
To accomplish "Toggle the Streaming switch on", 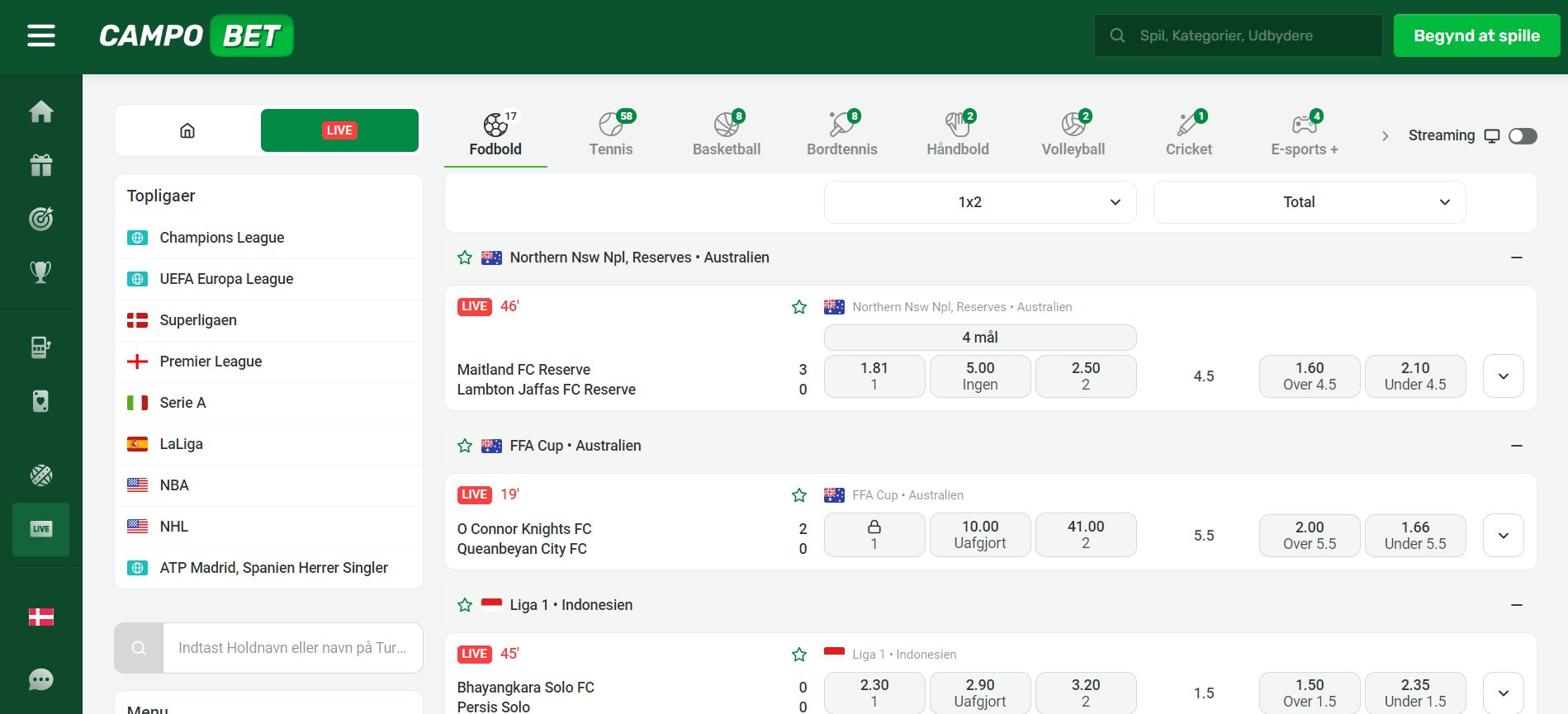I will 1522,136.
